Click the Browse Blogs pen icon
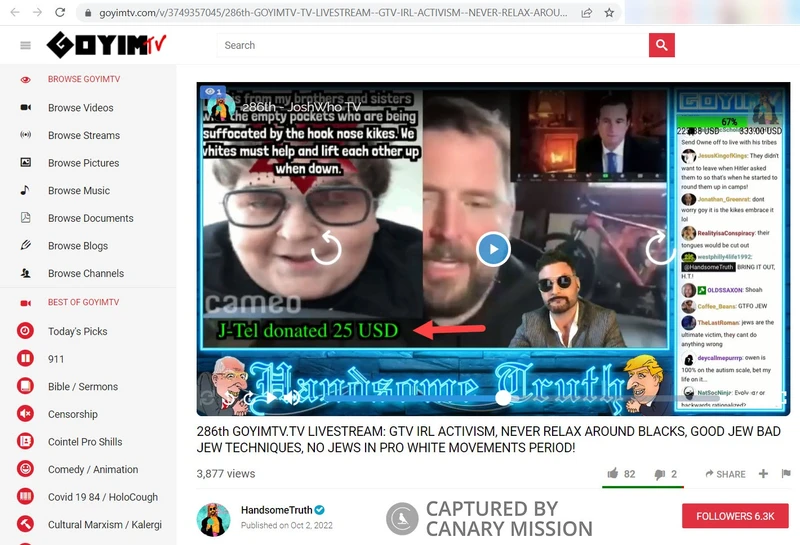Viewport: 800px width, 545px height. click(x=25, y=246)
